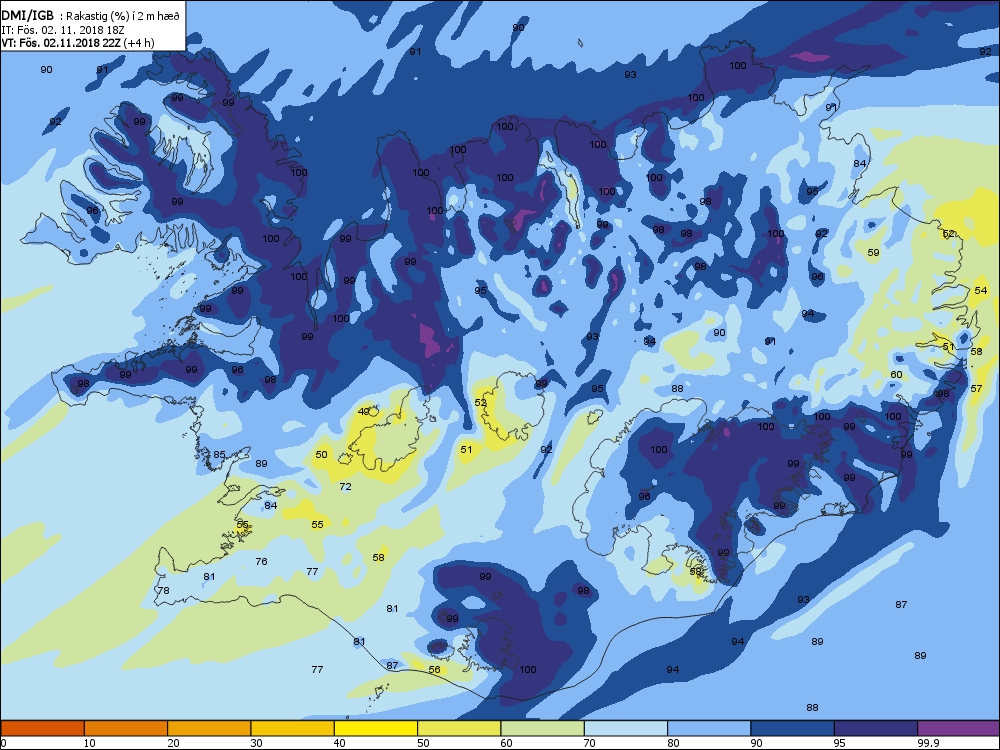Click the humidity value '85' on map
The height and width of the screenshot is (750, 1000).
click(x=219, y=455)
